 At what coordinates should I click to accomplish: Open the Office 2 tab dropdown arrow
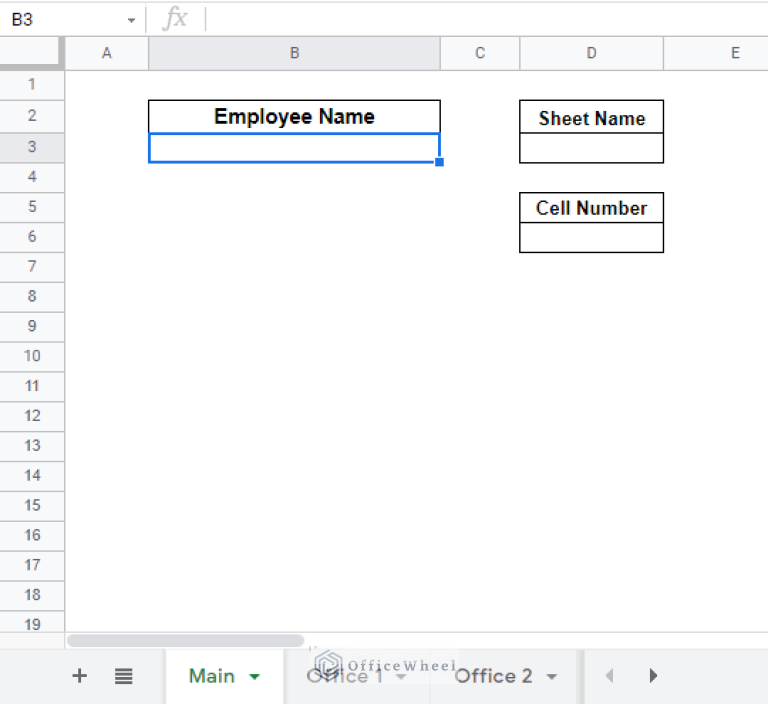coord(551,677)
